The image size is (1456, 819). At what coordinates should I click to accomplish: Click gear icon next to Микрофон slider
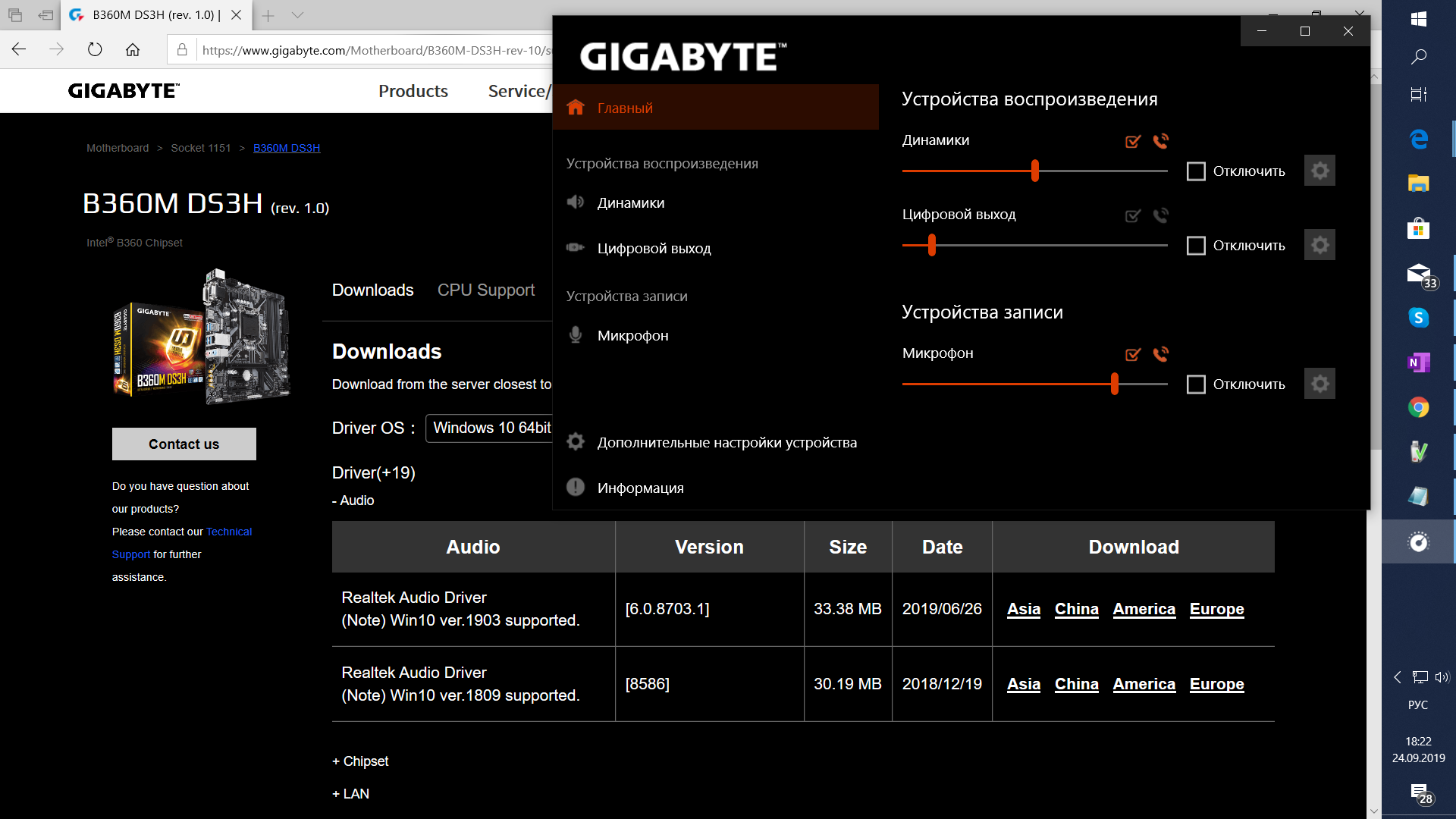1319,384
